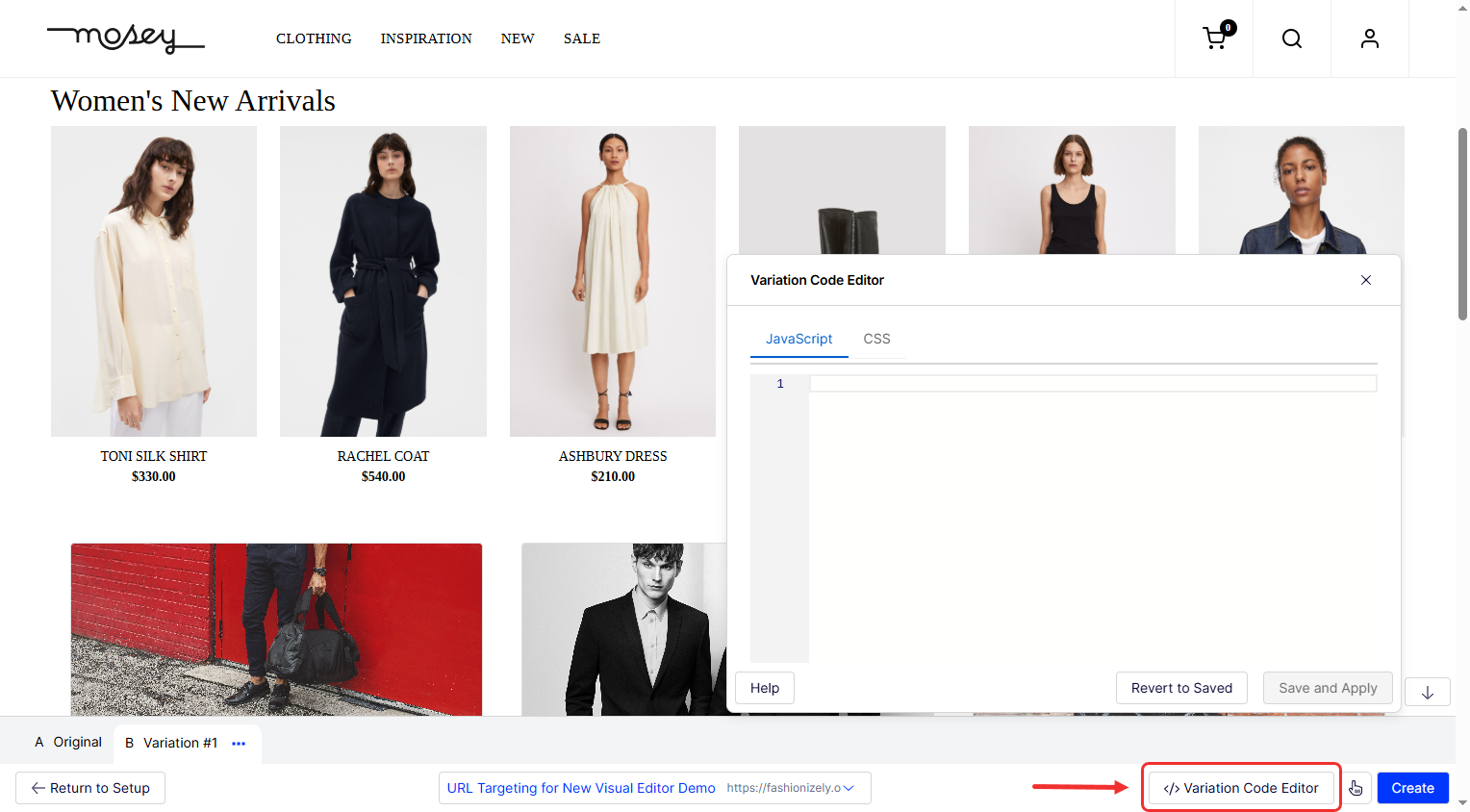
Task: Switch to the Original variation tab
Action: [x=68, y=743]
